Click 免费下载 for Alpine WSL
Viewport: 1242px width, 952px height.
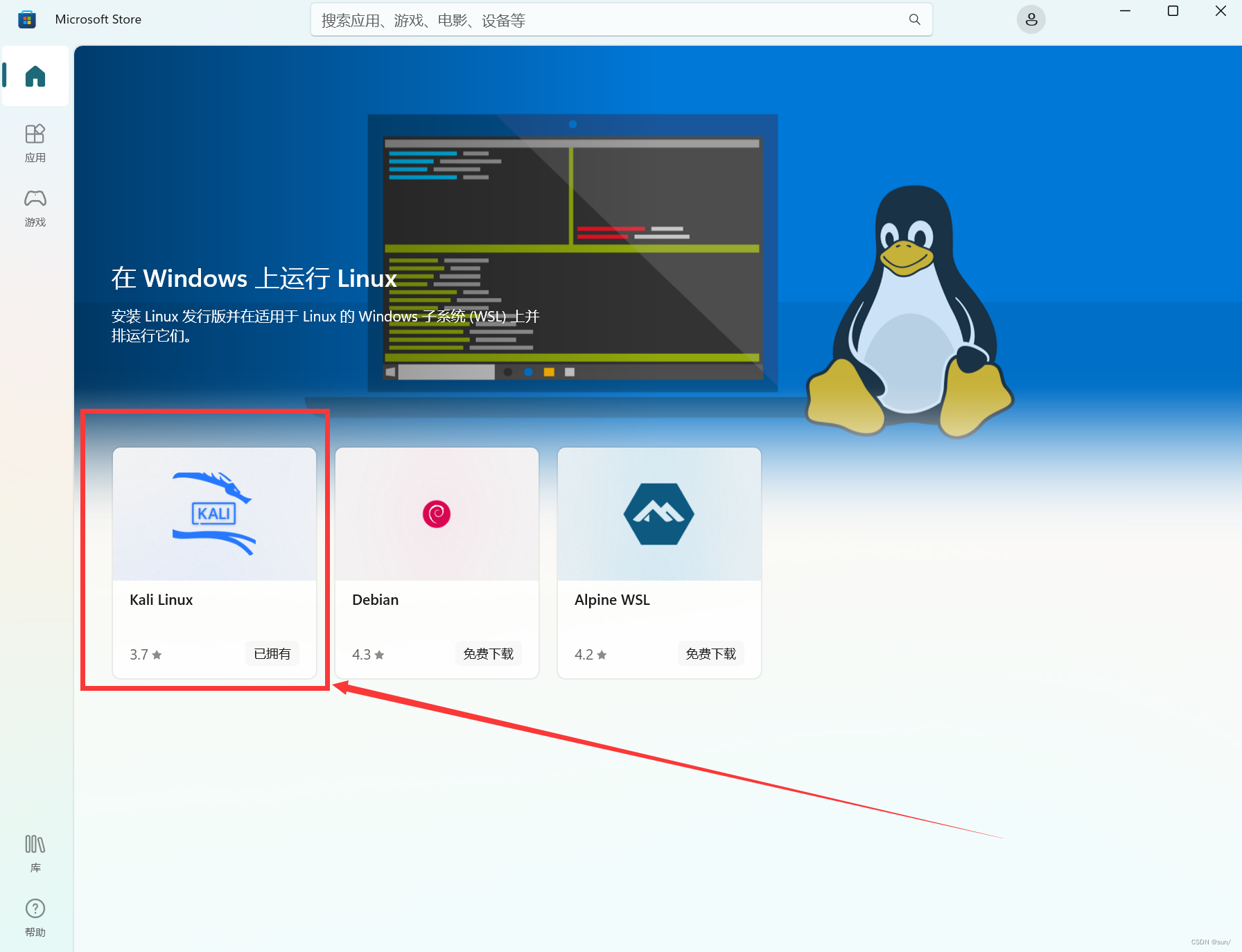pyautogui.click(x=711, y=653)
